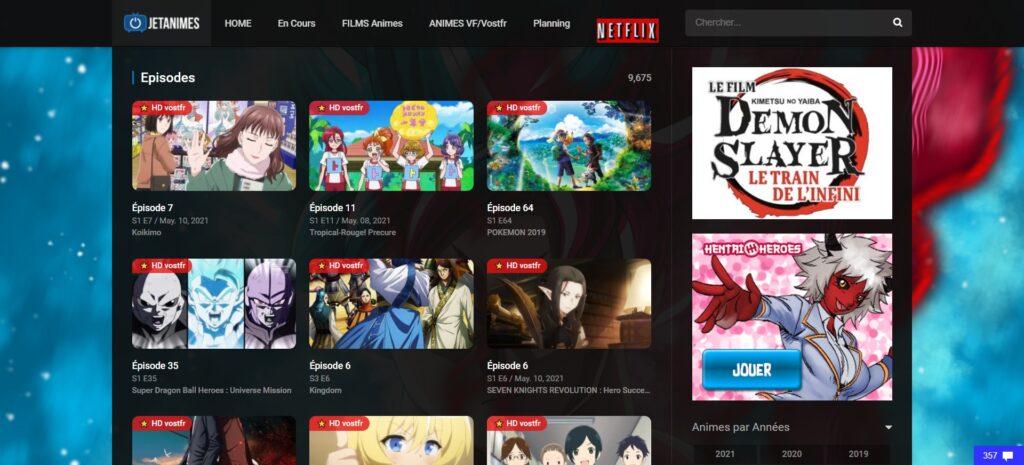The height and width of the screenshot is (465, 1024).
Task: Click the Animes par Années heading
Action: click(741, 427)
